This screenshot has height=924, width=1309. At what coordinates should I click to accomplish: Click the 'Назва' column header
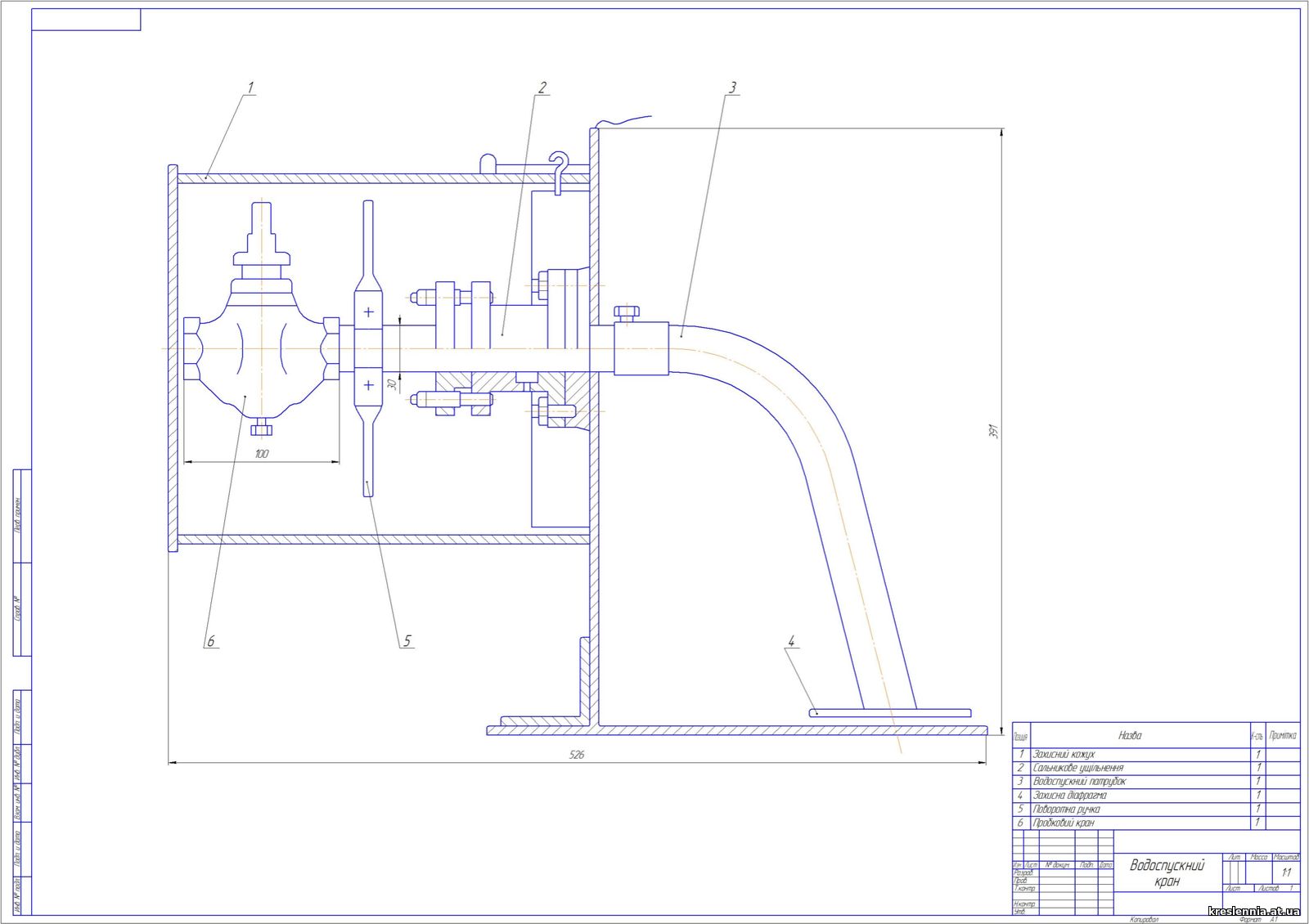coord(1130,735)
